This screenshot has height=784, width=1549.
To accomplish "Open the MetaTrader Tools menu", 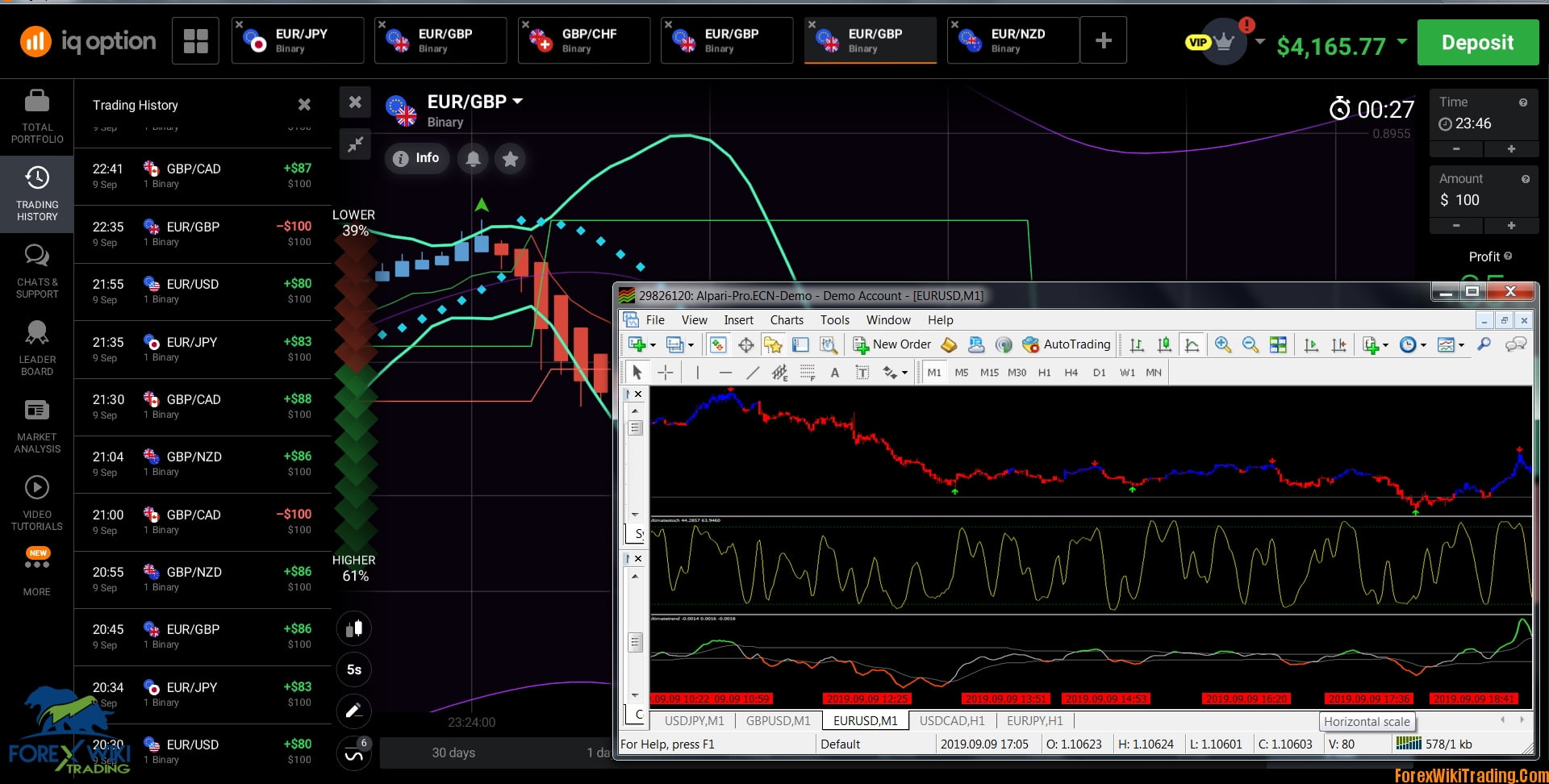I will pyautogui.click(x=835, y=320).
